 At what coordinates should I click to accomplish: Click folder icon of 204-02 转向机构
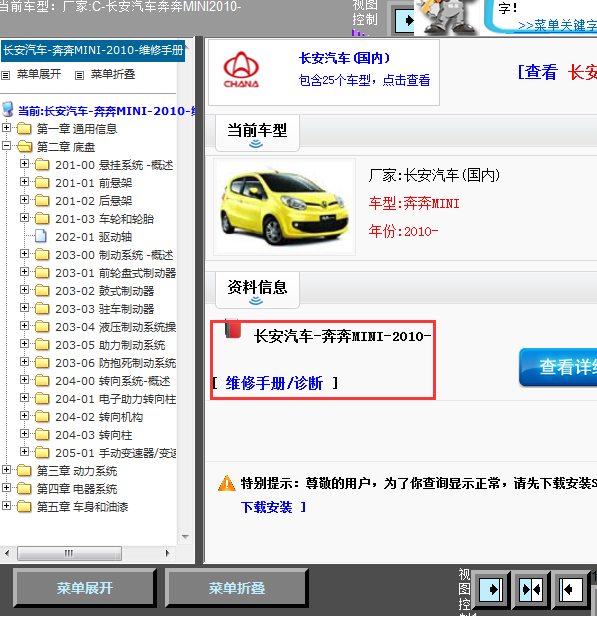pos(42,416)
